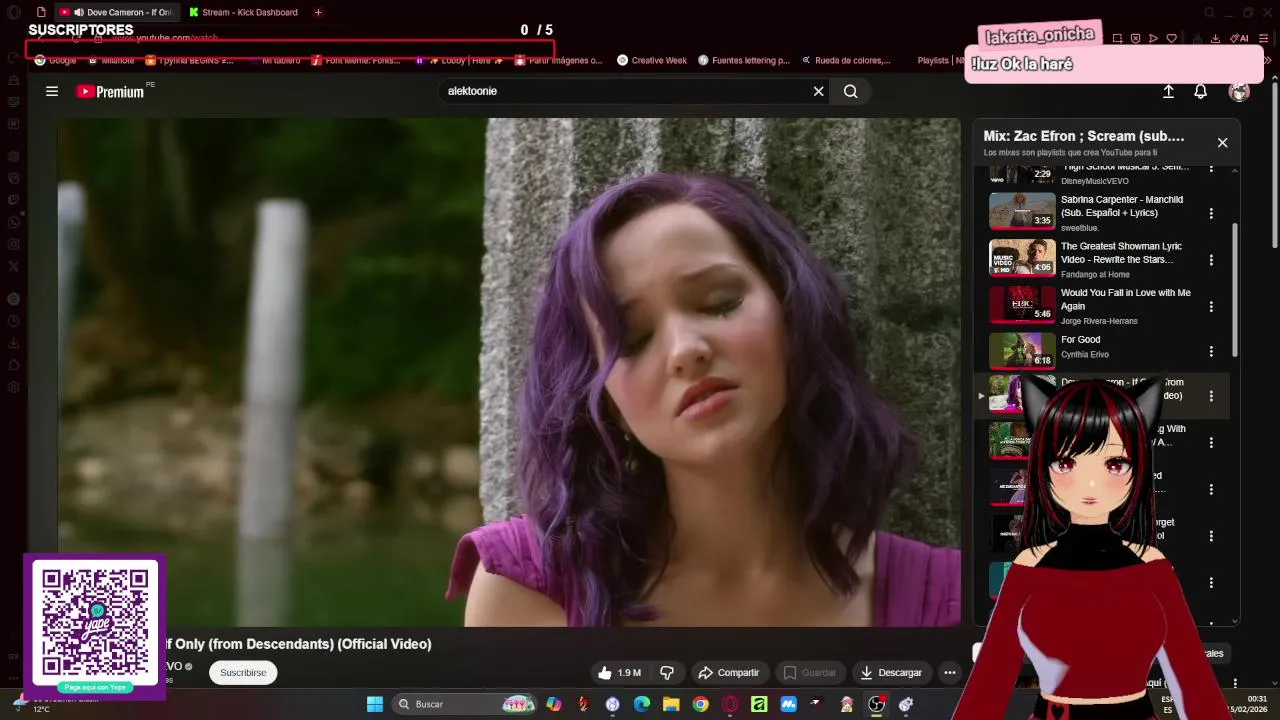Open the Google bookmark
Image resolution: width=1280 pixels, height=720 pixels.
(55, 60)
